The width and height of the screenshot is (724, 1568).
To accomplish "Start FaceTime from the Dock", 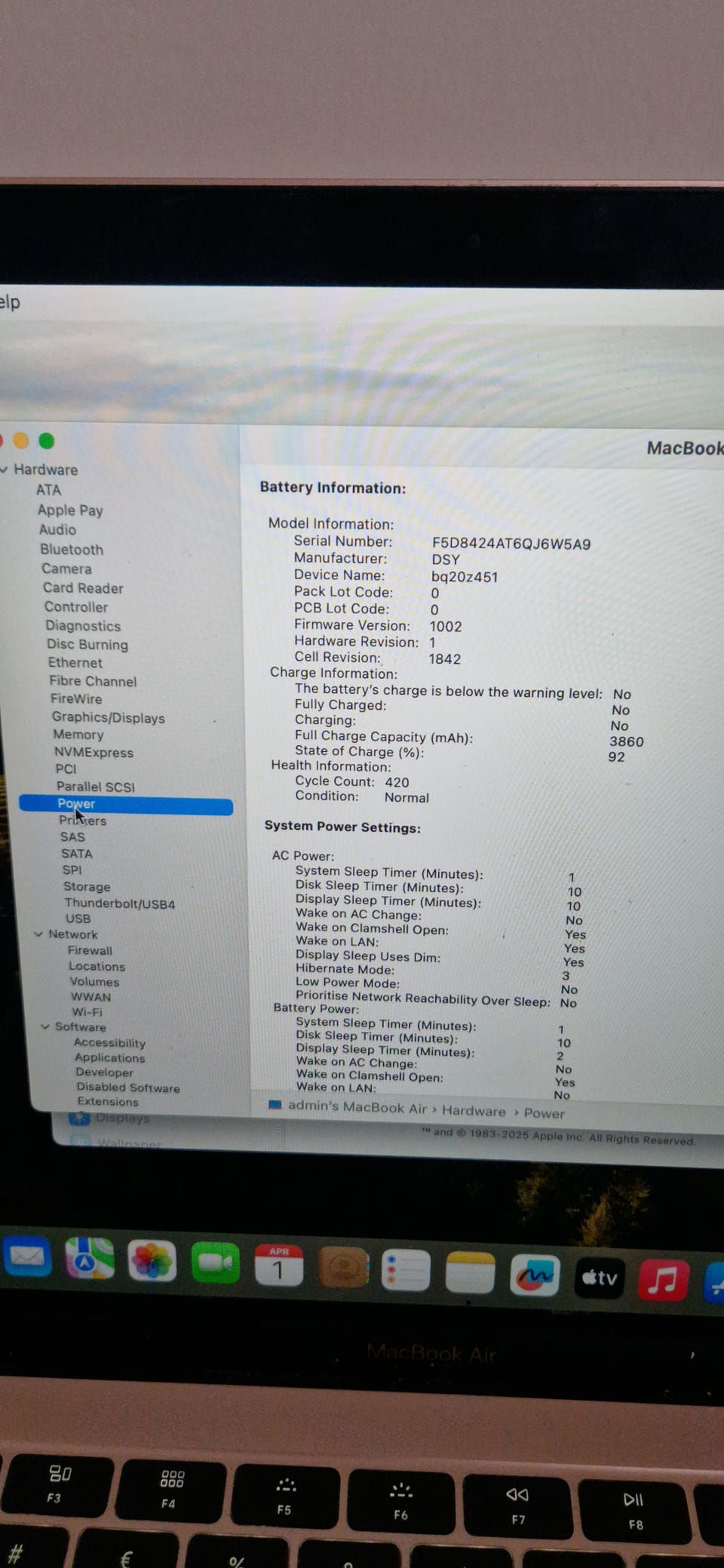I will 216,1263.
